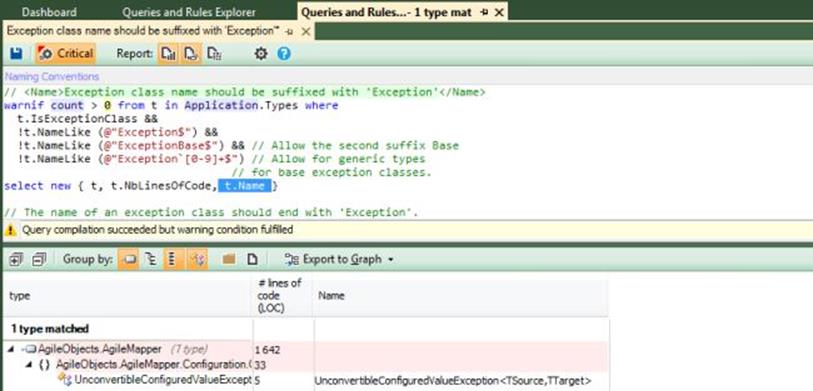Pin the Queries and Rules tab
This screenshot has height=391, width=813.
click(484, 12)
